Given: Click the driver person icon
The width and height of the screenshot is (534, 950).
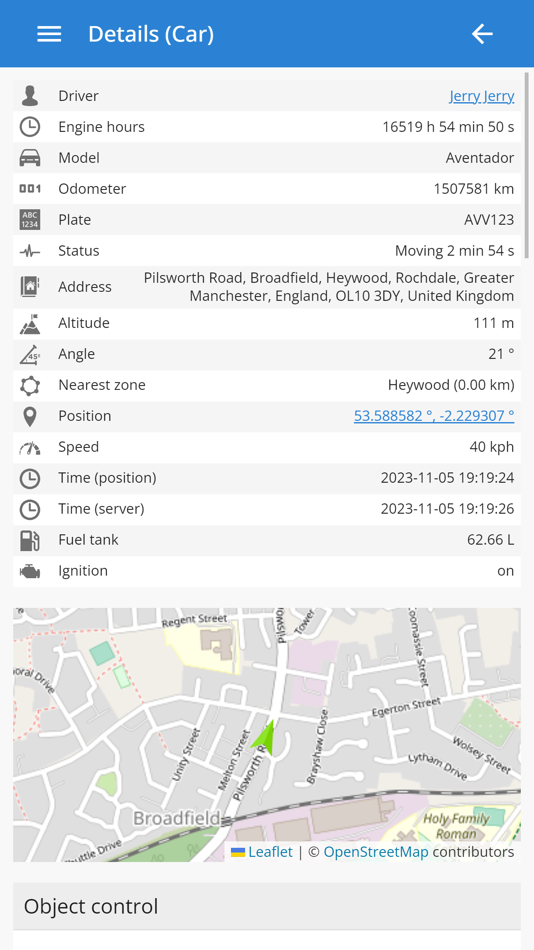Looking at the screenshot, I should (x=30, y=96).
